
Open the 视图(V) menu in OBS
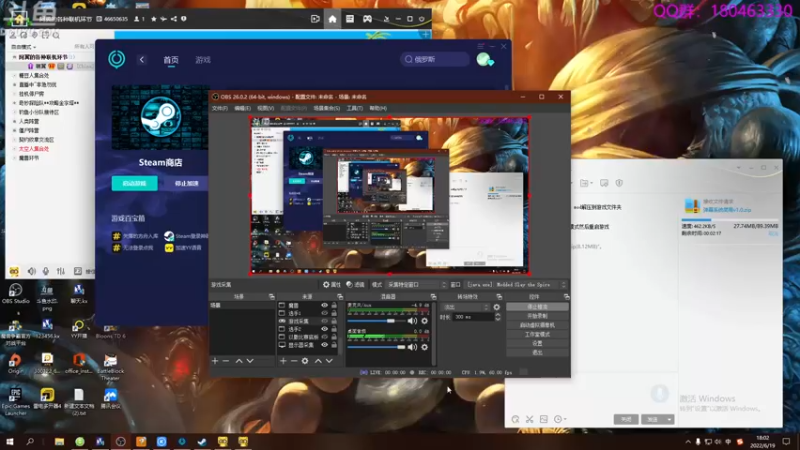tap(265, 108)
